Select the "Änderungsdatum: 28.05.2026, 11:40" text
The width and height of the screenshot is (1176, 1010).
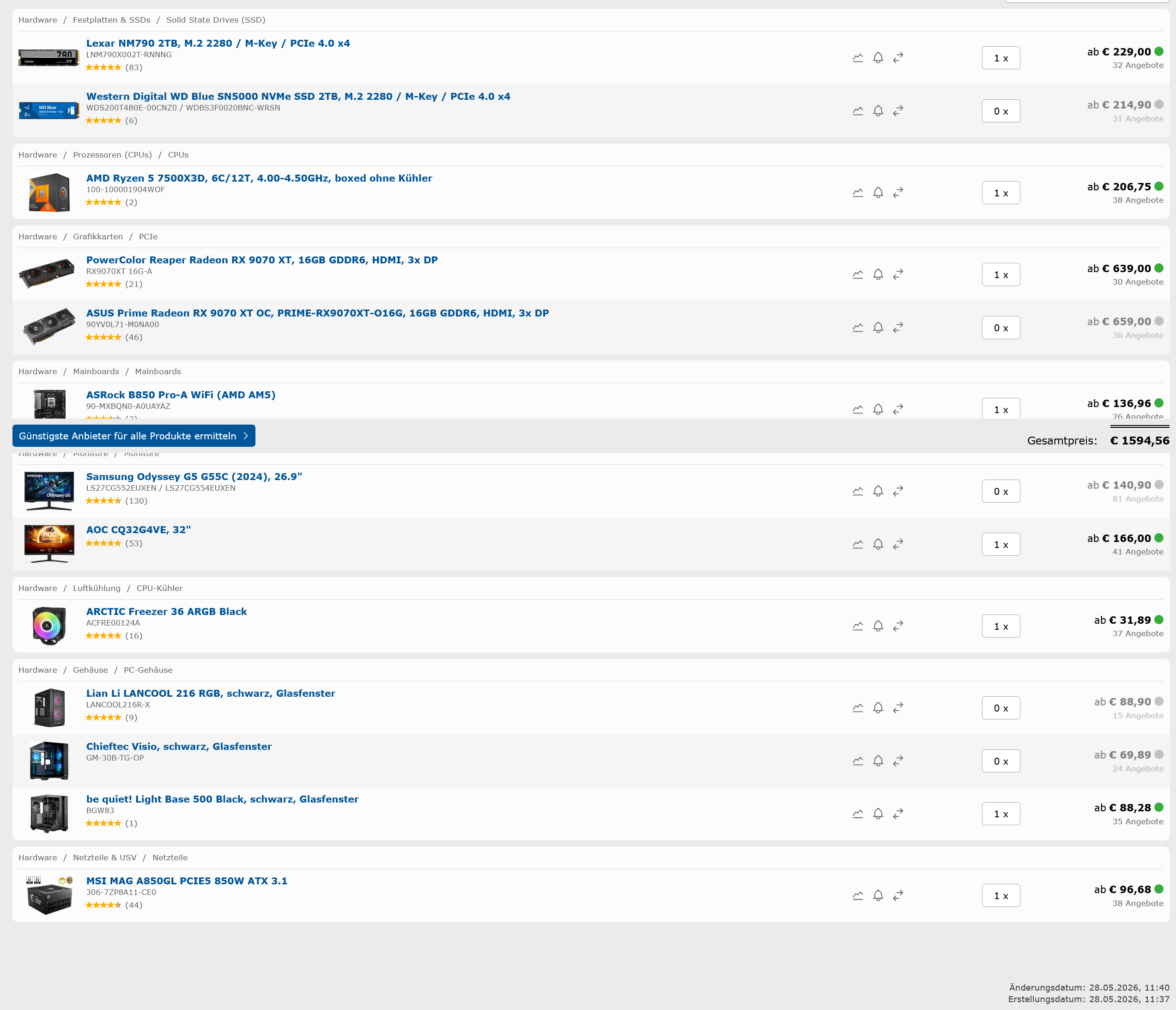point(1089,988)
